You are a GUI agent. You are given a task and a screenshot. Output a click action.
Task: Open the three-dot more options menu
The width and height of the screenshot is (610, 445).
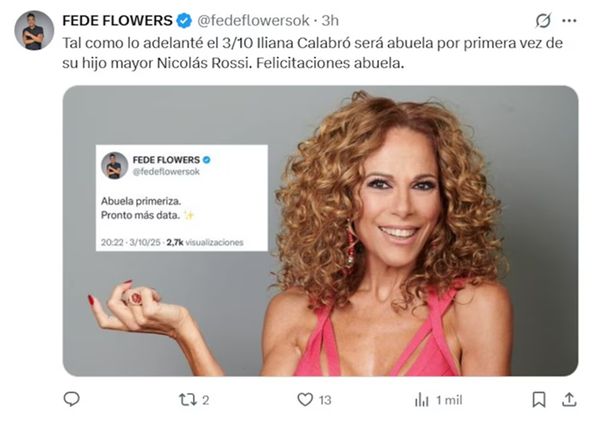coord(570,20)
